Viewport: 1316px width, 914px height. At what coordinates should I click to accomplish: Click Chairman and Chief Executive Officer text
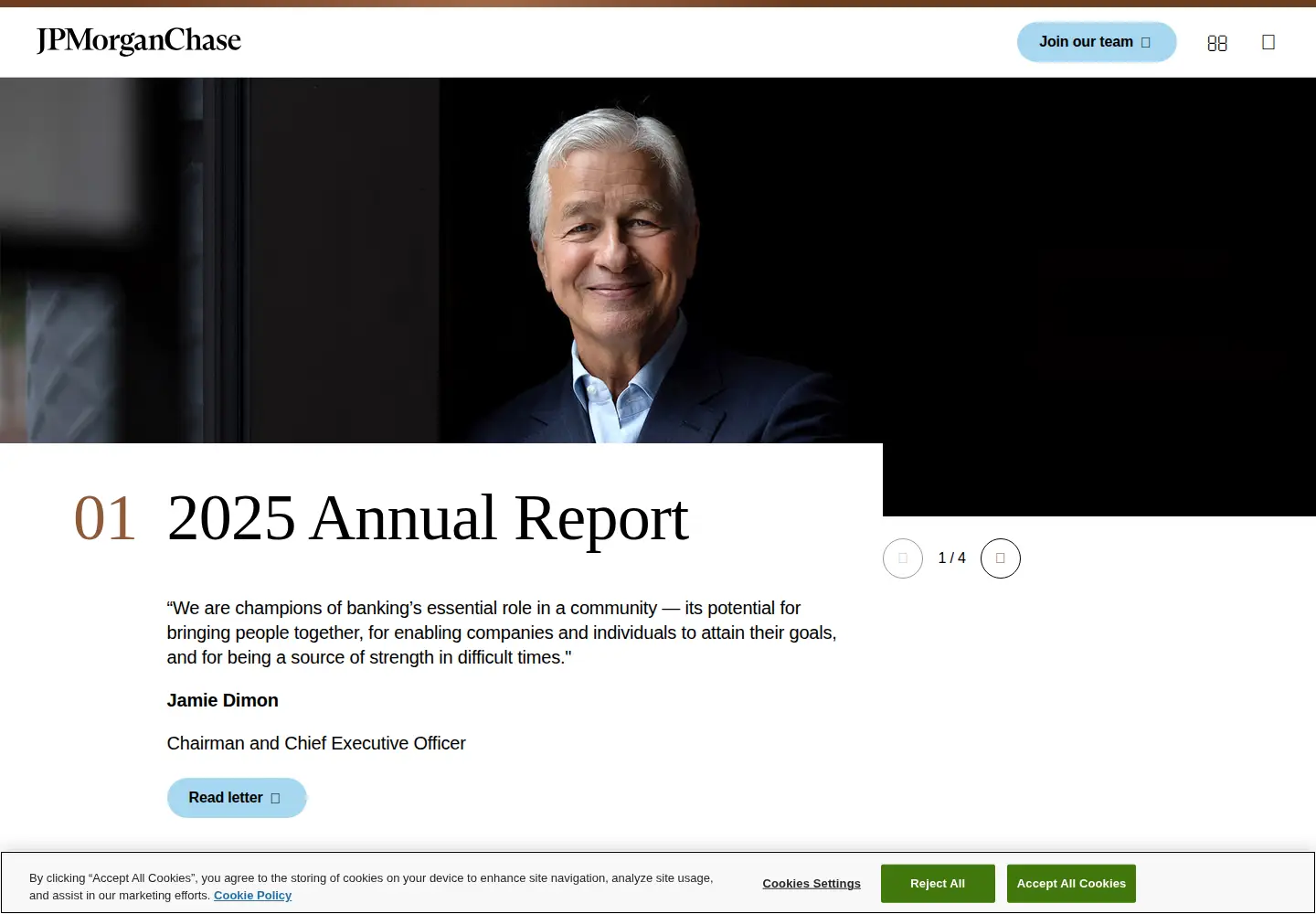pyautogui.click(x=316, y=744)
